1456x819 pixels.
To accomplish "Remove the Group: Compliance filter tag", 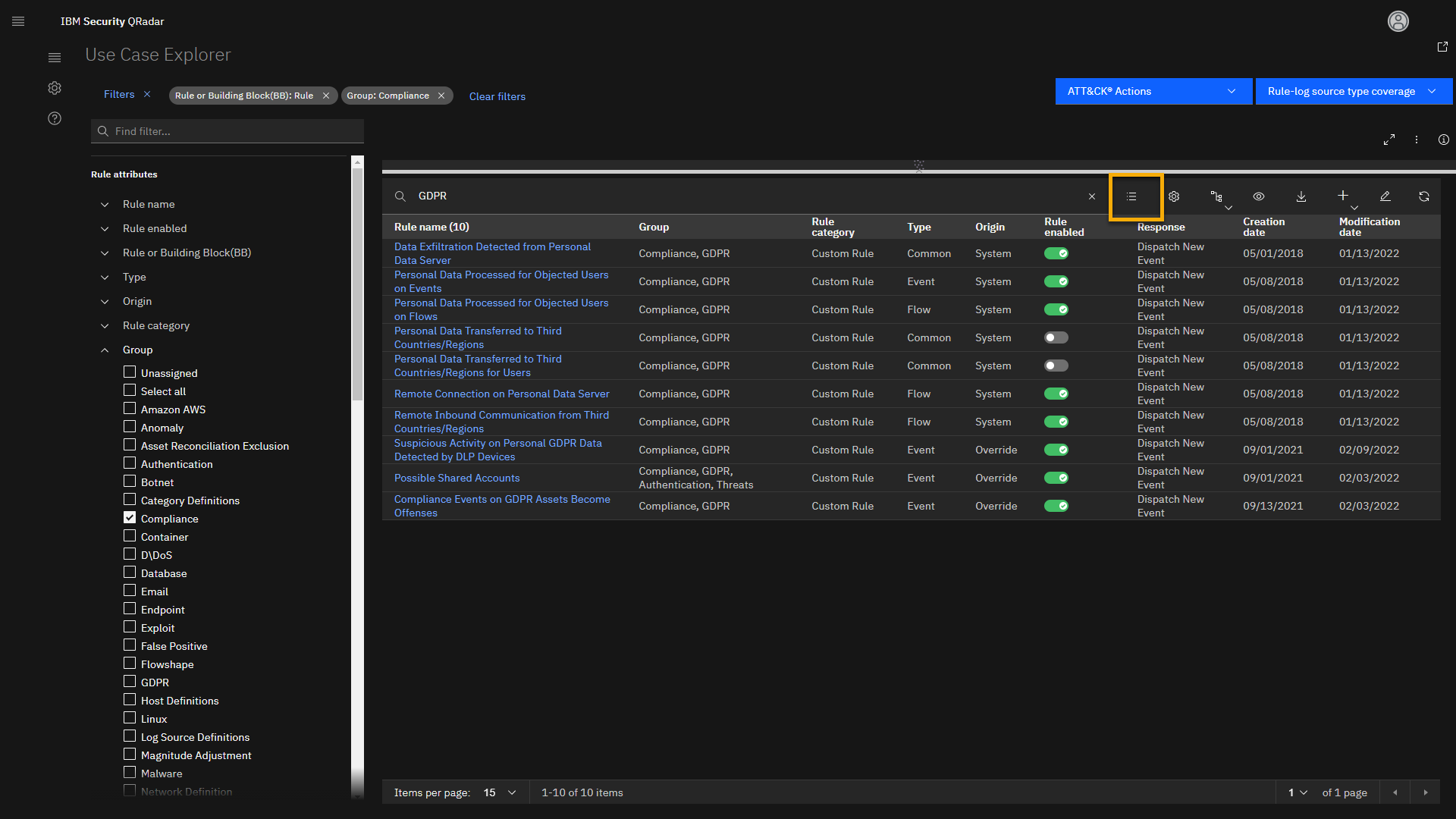I will 441,96.
